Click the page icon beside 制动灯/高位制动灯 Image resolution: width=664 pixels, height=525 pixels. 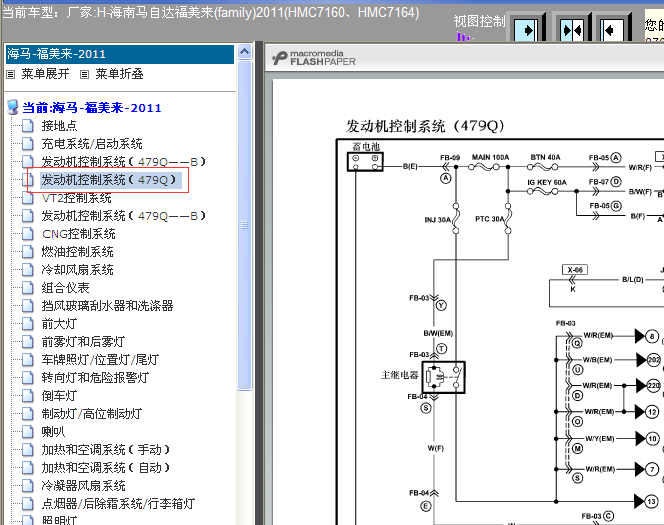click(x=28, y=414)
